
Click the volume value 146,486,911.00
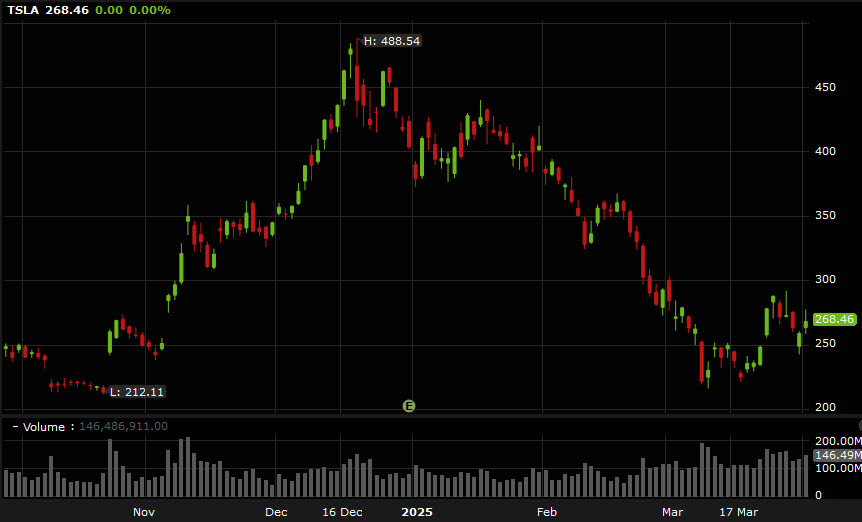(x=124, y=426)
